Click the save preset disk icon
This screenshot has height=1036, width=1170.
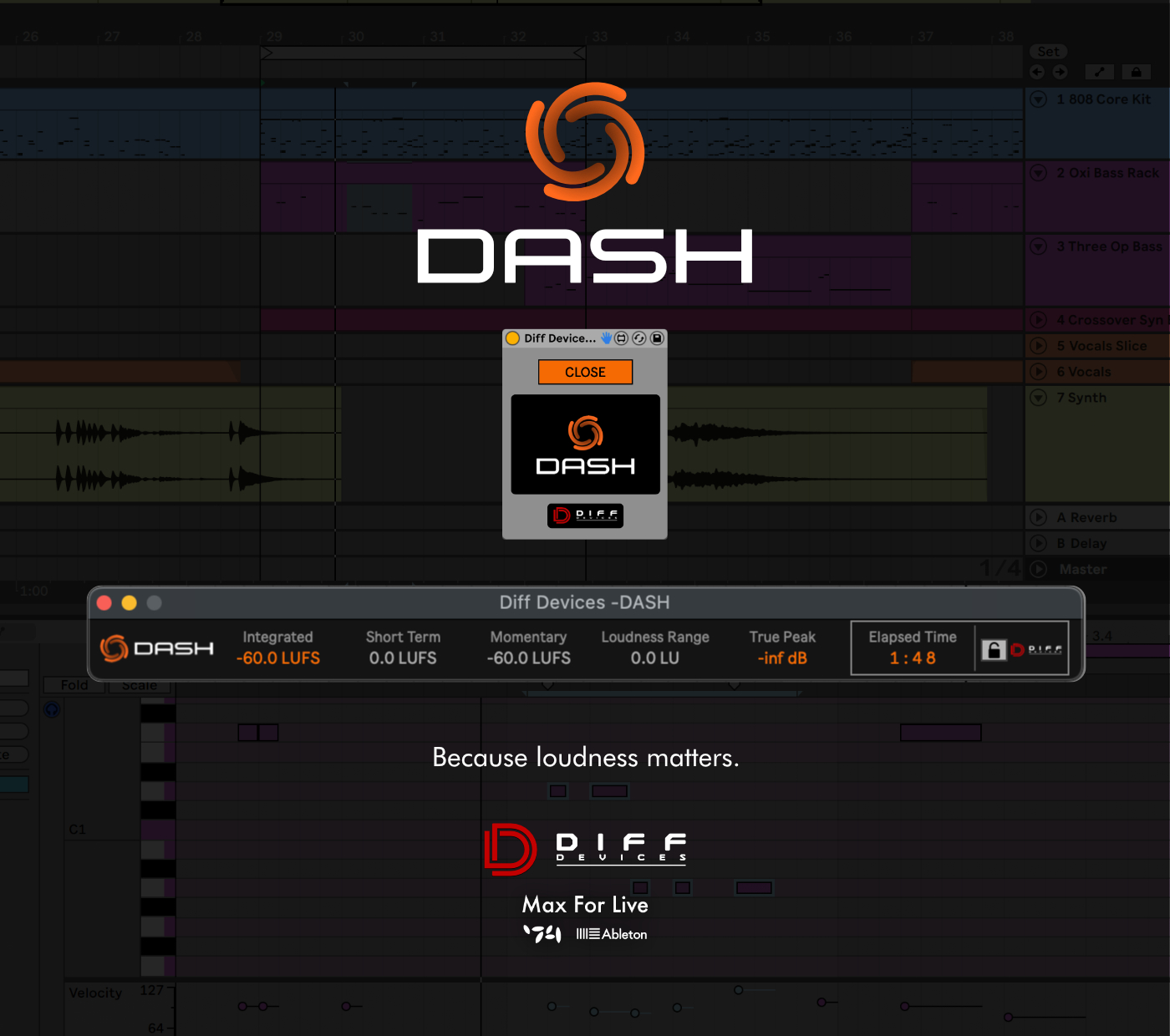657,338
